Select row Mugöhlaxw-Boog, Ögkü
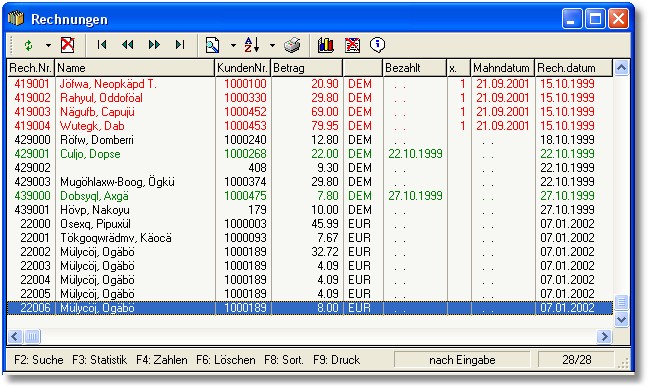649x389 pixels. (310, 182)
